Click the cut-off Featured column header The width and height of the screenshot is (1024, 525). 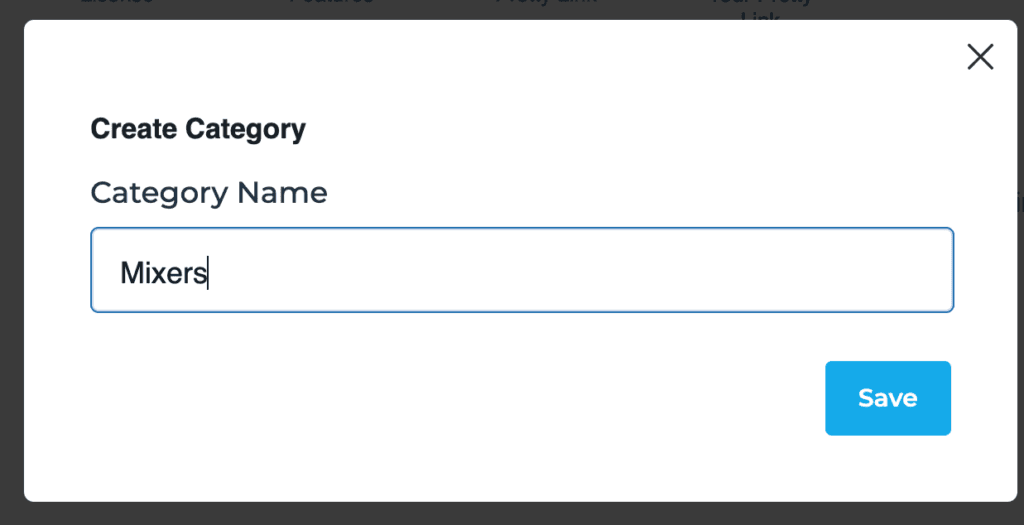click(331, 3)
